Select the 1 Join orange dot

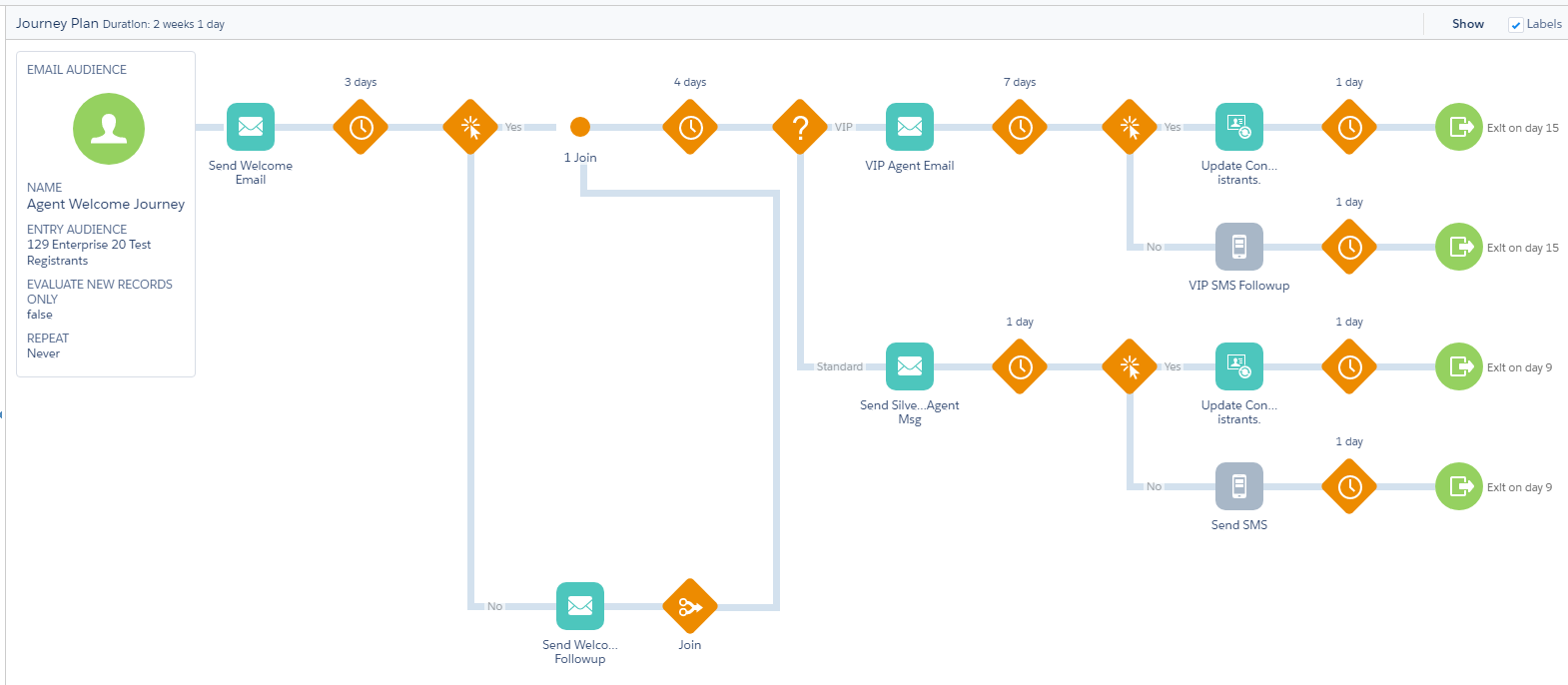coord(580,127)
